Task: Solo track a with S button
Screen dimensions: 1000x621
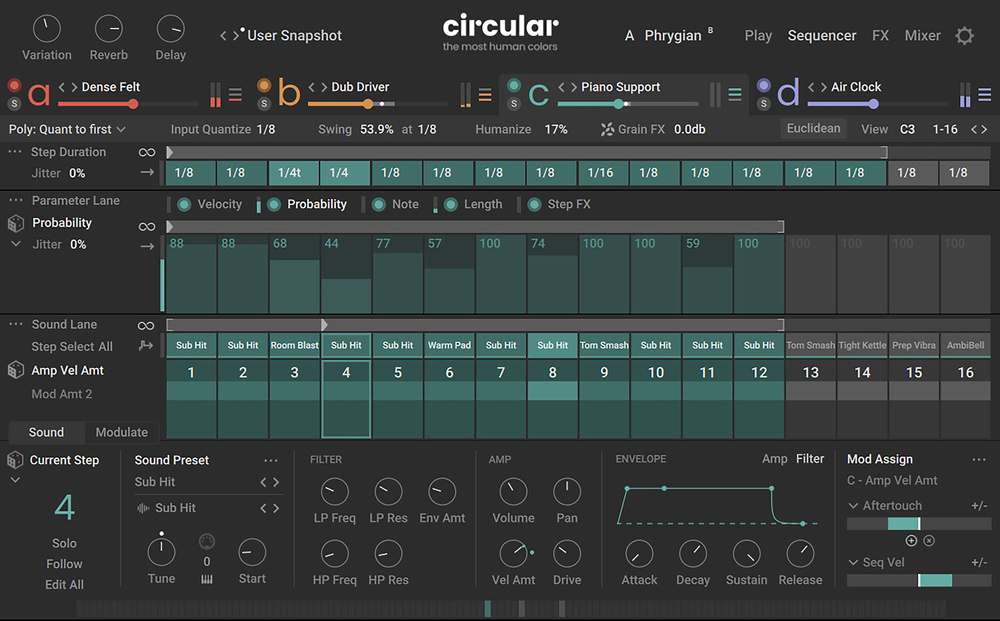Action: tap(14, 103)
